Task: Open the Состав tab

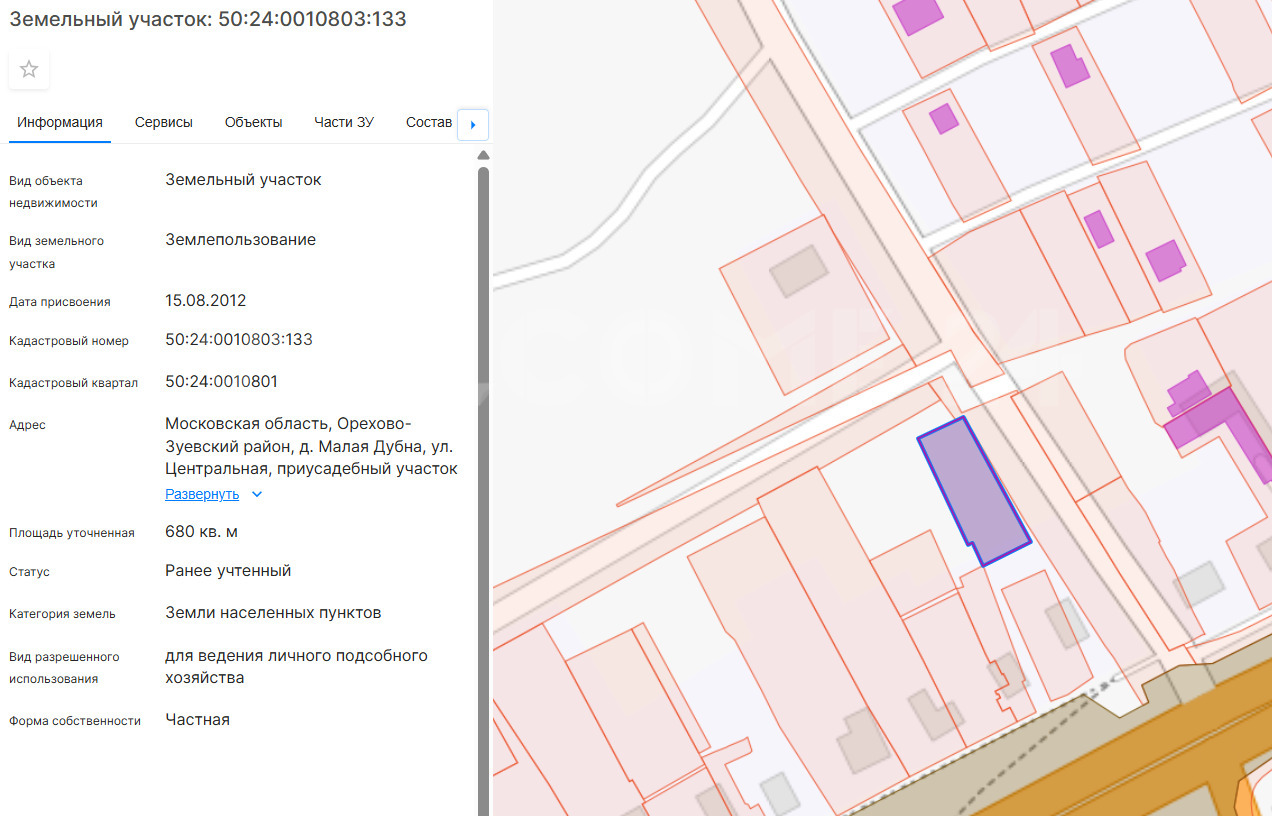Action: pos(429,123)
